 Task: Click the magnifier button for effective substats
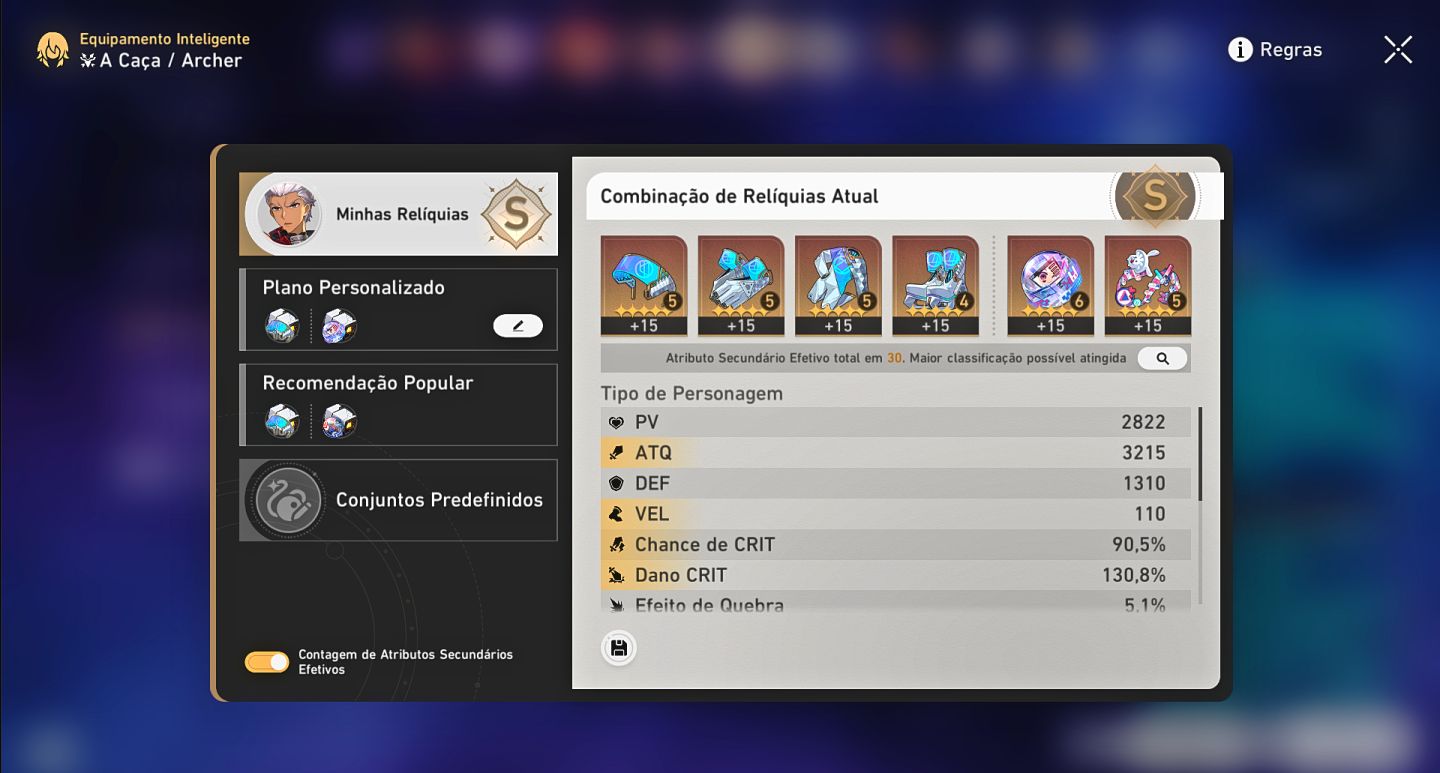coord(1162,358)
